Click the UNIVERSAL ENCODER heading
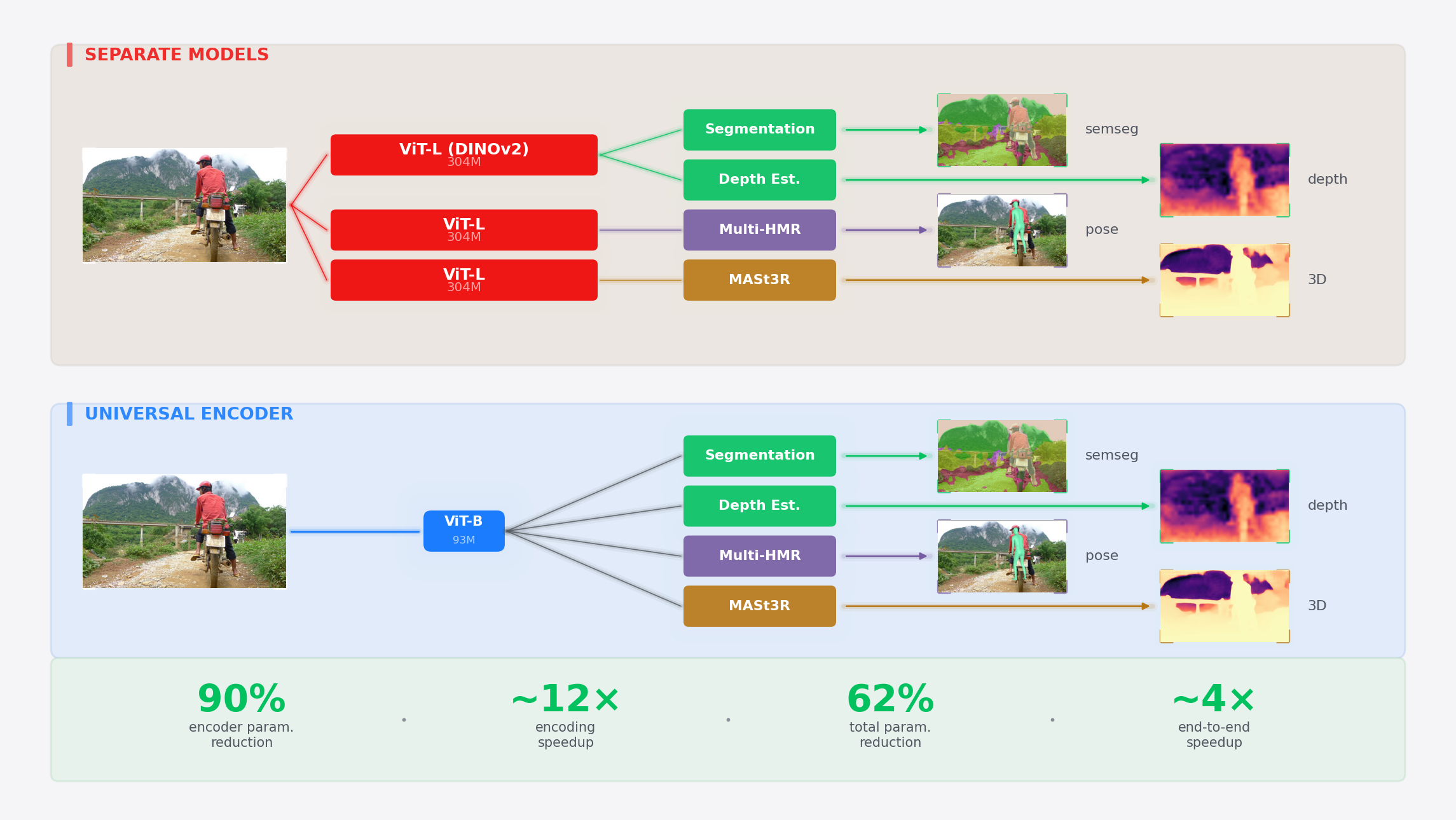Image resolution: width=1456 pixels, height=820 pixels. (x=189, y=414)
